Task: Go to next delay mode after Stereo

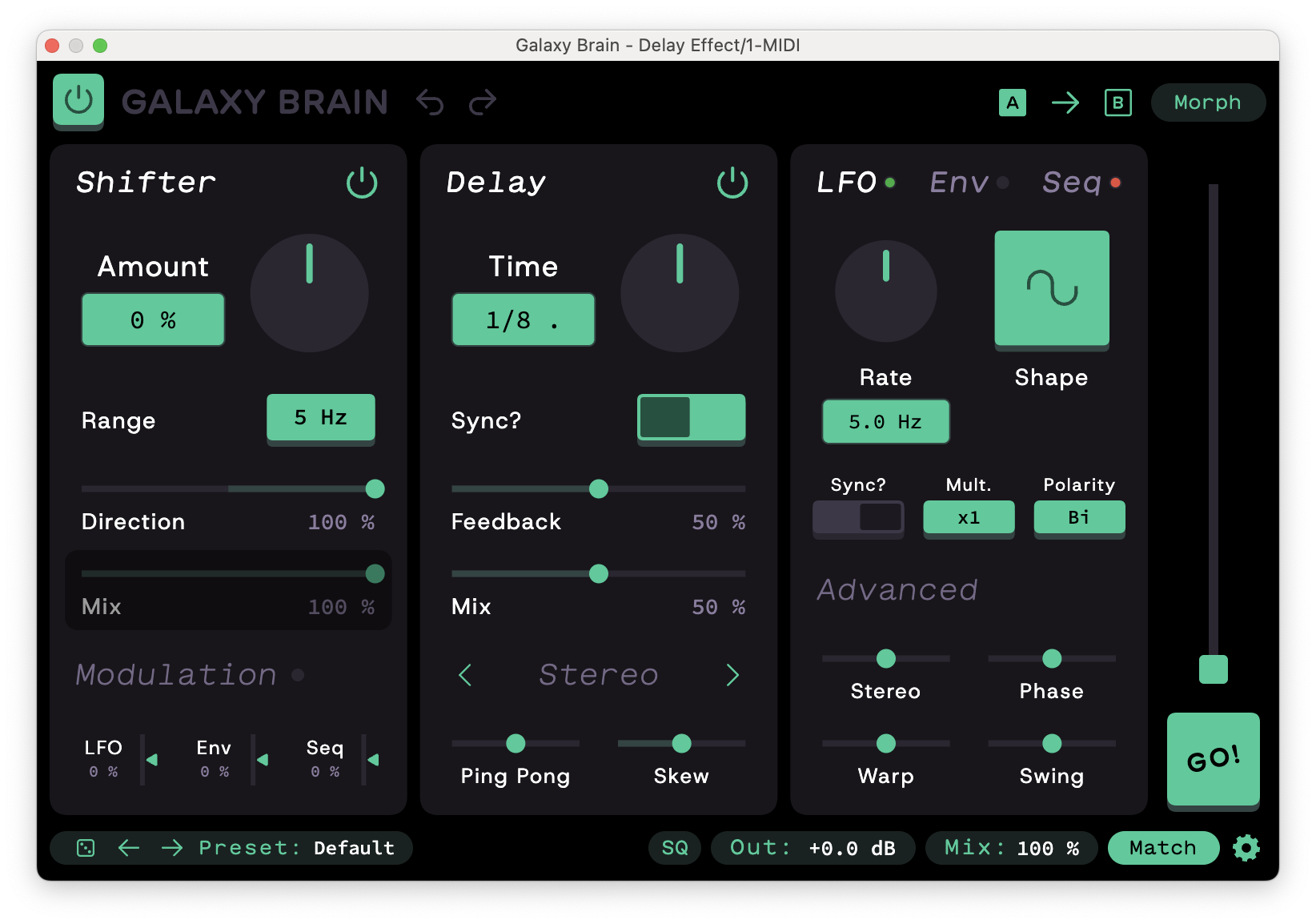Action: tap(732, 675)
